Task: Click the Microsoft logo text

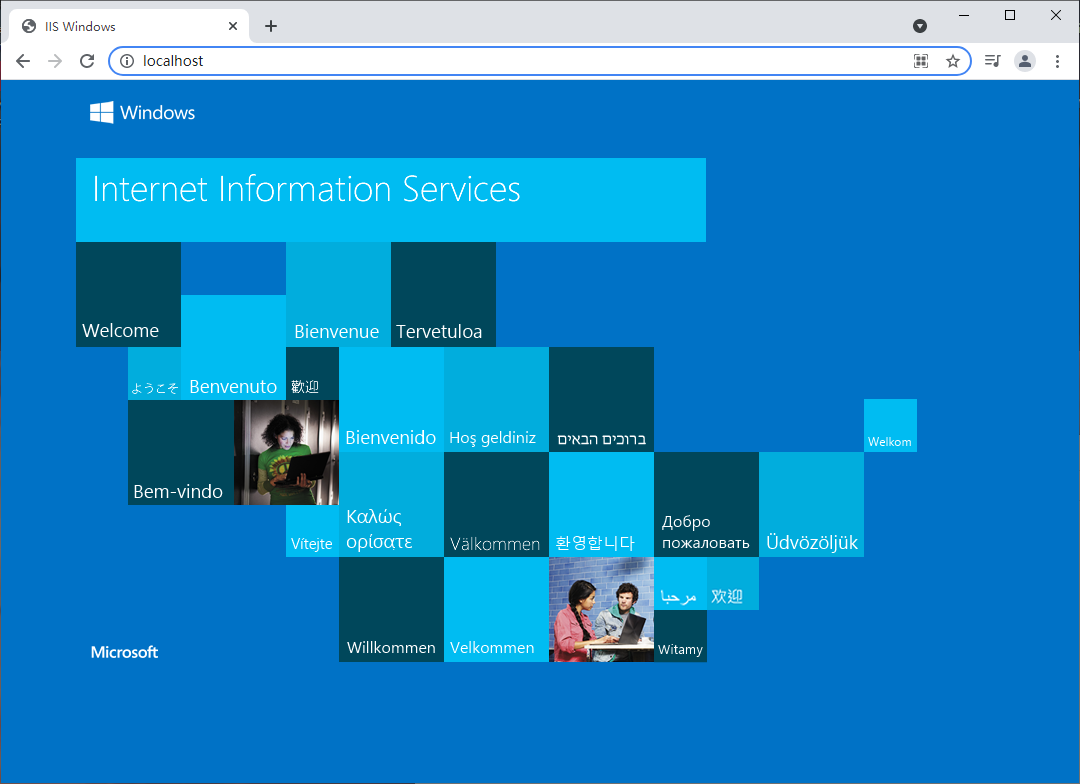Action: 124,652
